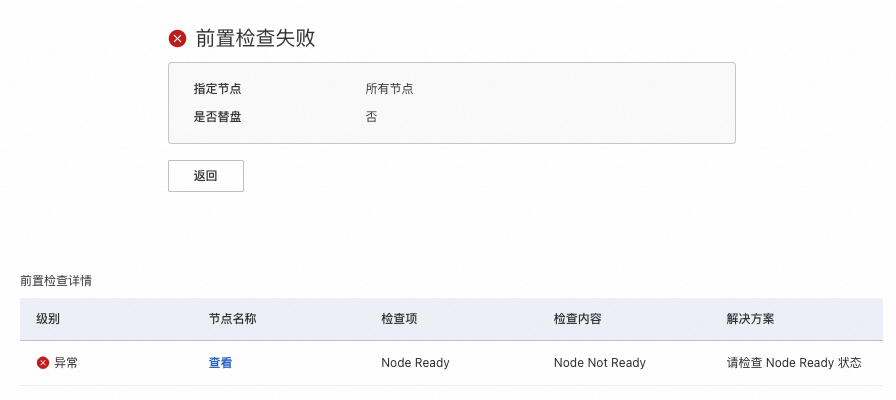Image resolution: width=896 pixels, height=400 pixels.
Task: Click the 异常 level text
Action: [x=66, y=363]
